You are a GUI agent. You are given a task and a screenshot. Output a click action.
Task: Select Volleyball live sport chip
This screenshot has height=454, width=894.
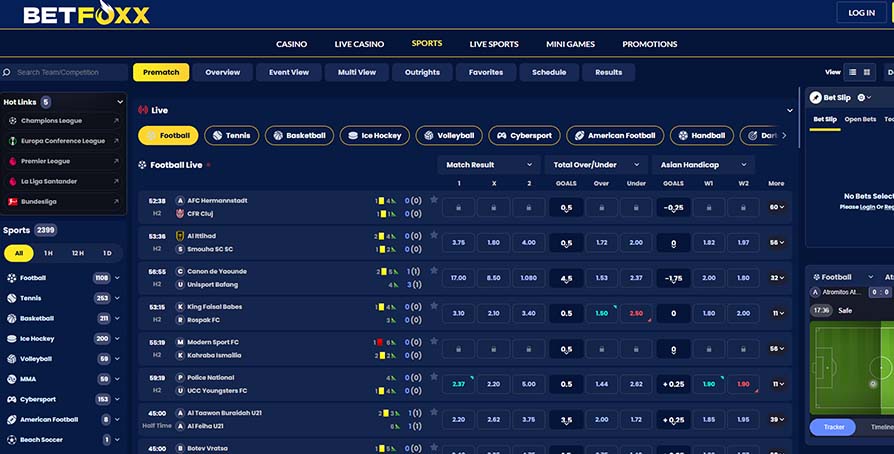click(449, 136)
